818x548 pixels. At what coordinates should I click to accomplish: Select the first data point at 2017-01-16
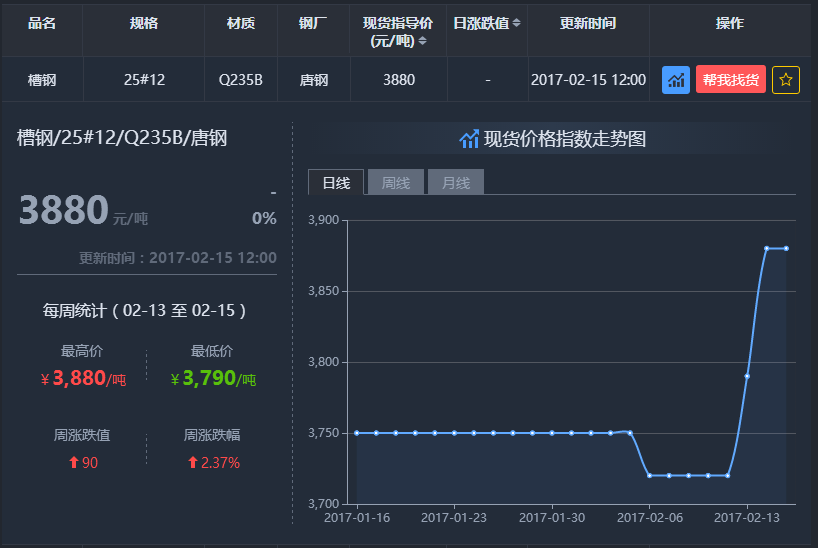click(357, 433)
